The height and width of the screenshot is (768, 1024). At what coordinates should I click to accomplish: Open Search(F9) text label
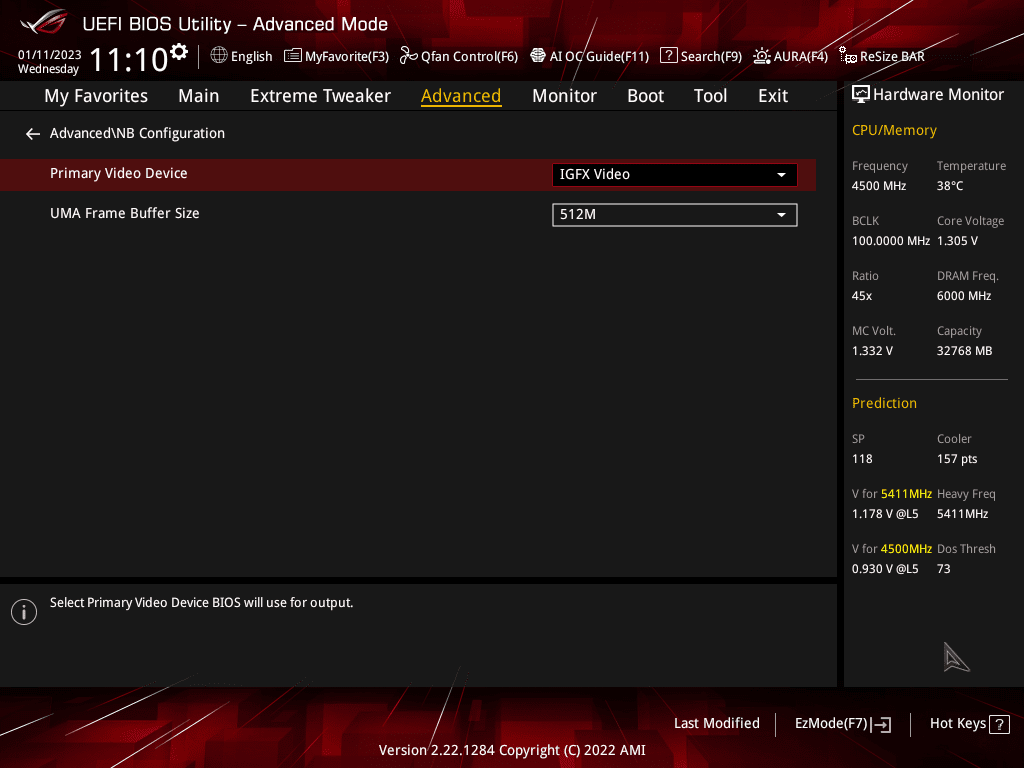711,57
